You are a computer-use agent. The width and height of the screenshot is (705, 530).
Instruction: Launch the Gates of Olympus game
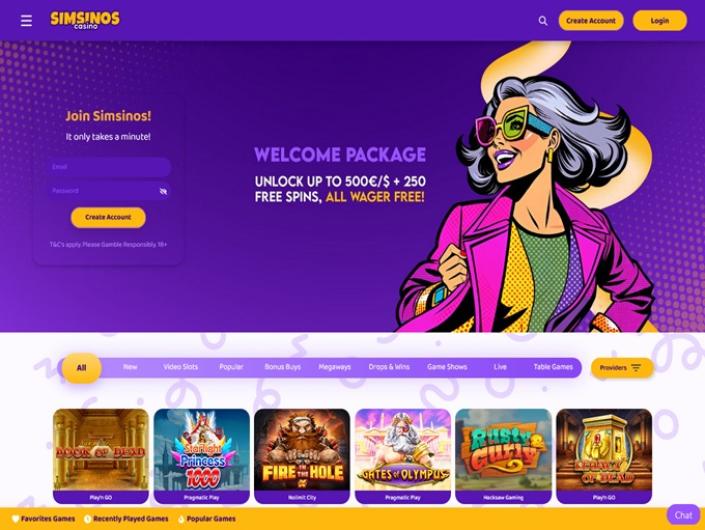[403, 456]
